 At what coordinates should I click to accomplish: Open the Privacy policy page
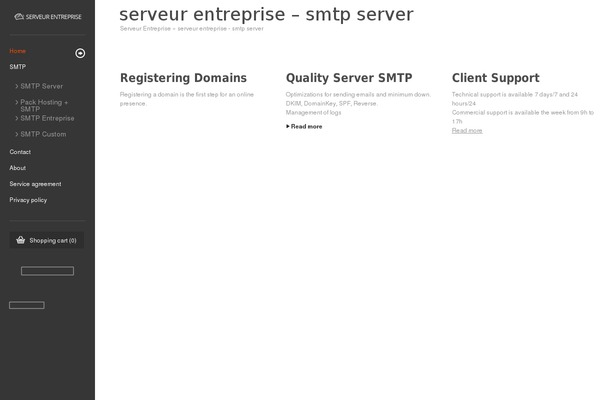pyautogui.click(x=28, y=200)
